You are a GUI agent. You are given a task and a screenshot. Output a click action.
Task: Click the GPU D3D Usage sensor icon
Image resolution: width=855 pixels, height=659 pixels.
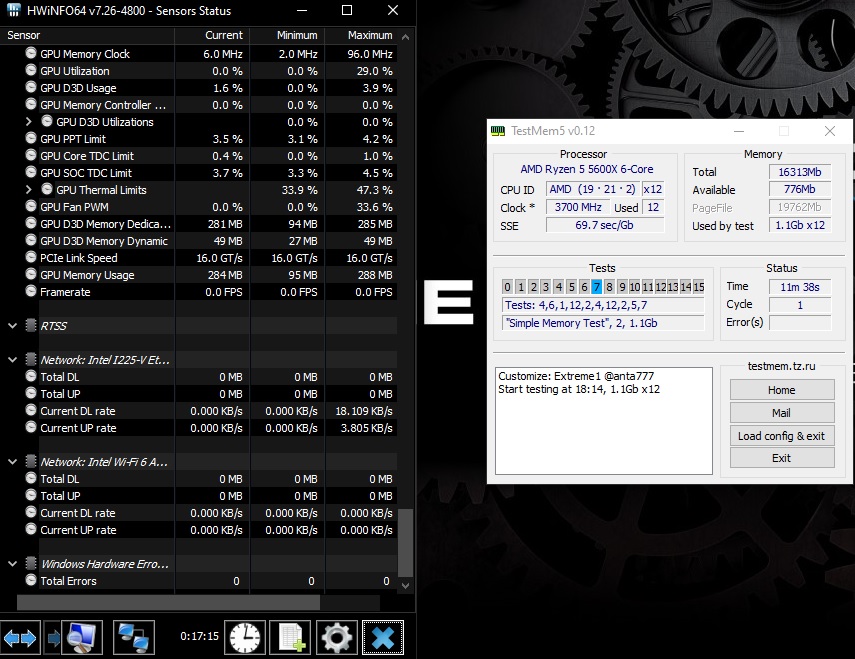click(x=31, y=87)
